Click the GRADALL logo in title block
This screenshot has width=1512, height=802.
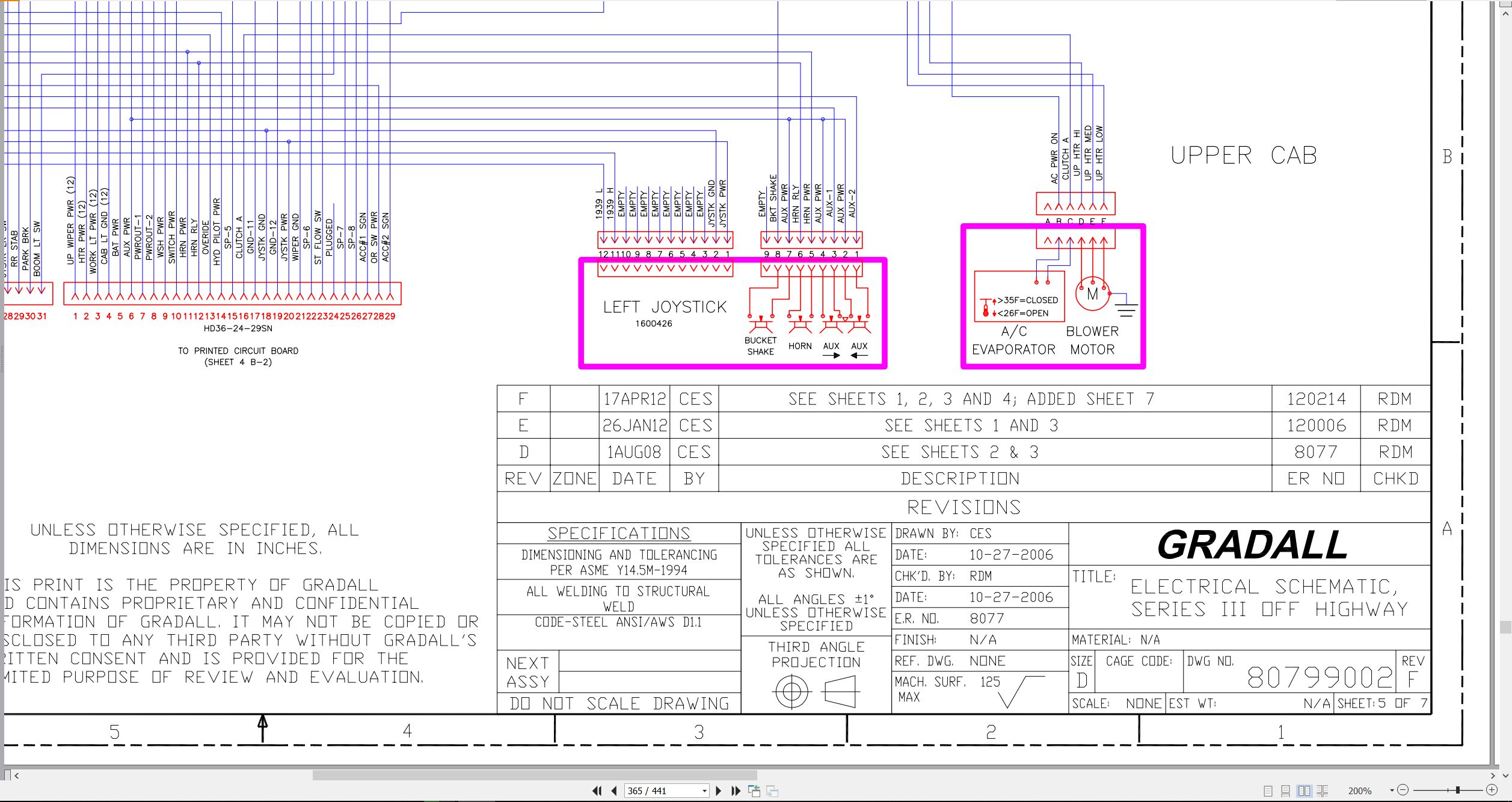(1252, 544)
